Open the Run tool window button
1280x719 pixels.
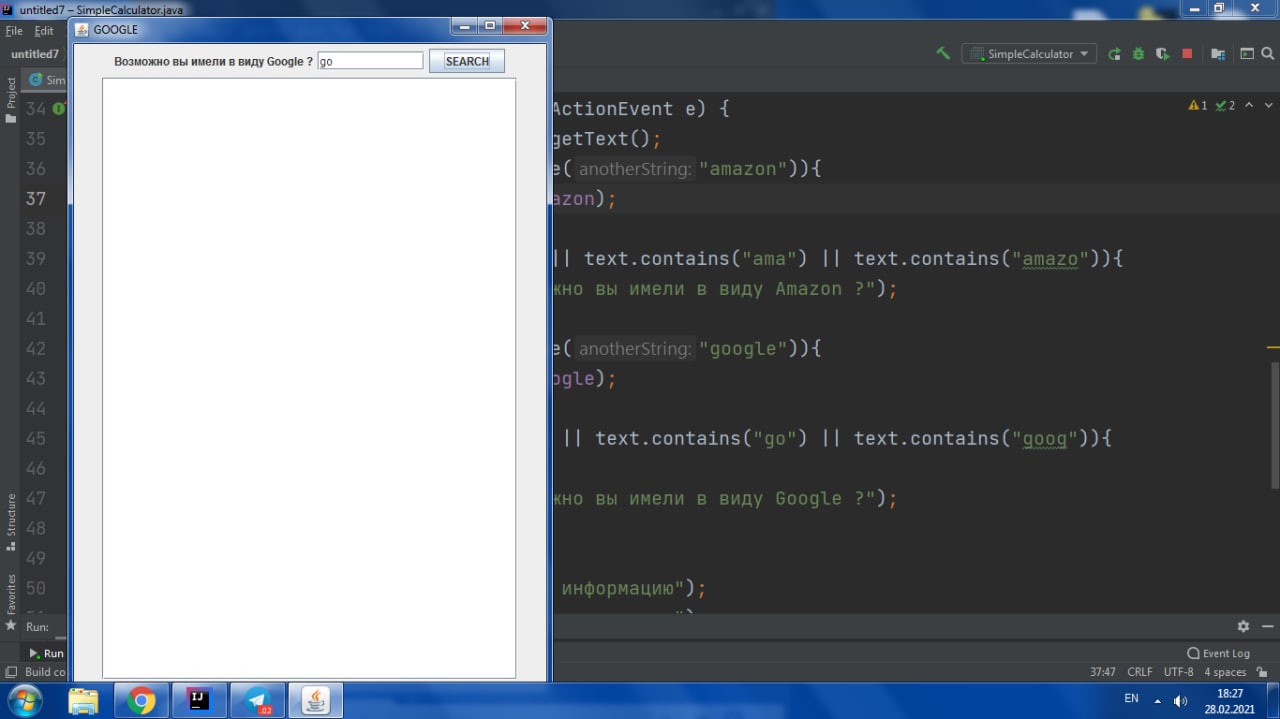tap(46, 653)
